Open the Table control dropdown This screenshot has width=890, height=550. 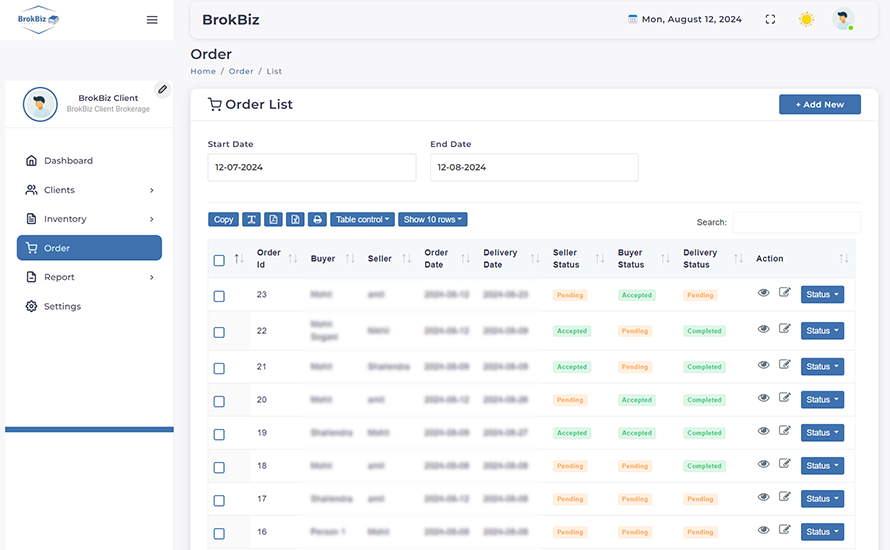point(362,220)
